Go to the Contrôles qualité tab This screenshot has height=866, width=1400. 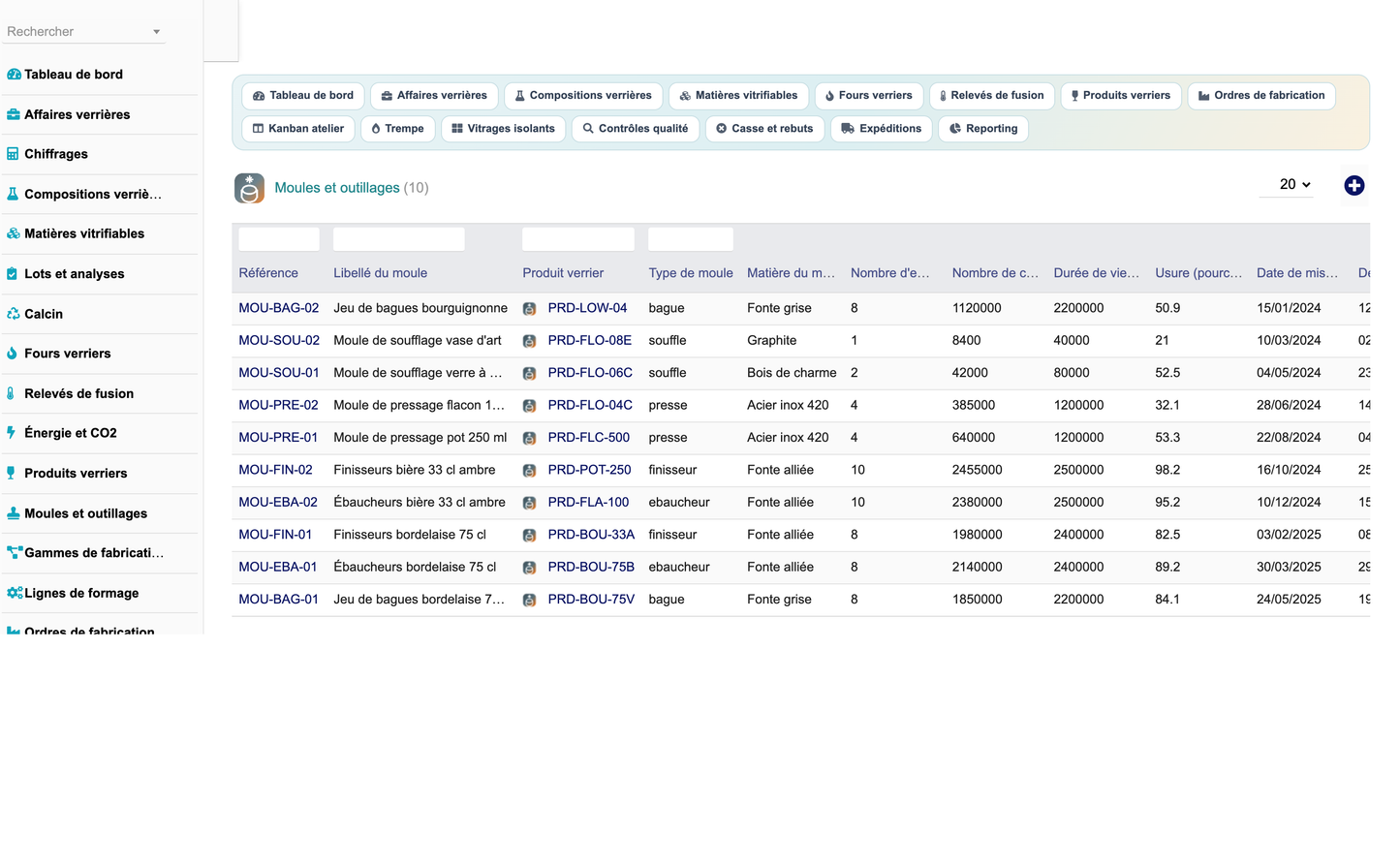[x=636, y=129]
